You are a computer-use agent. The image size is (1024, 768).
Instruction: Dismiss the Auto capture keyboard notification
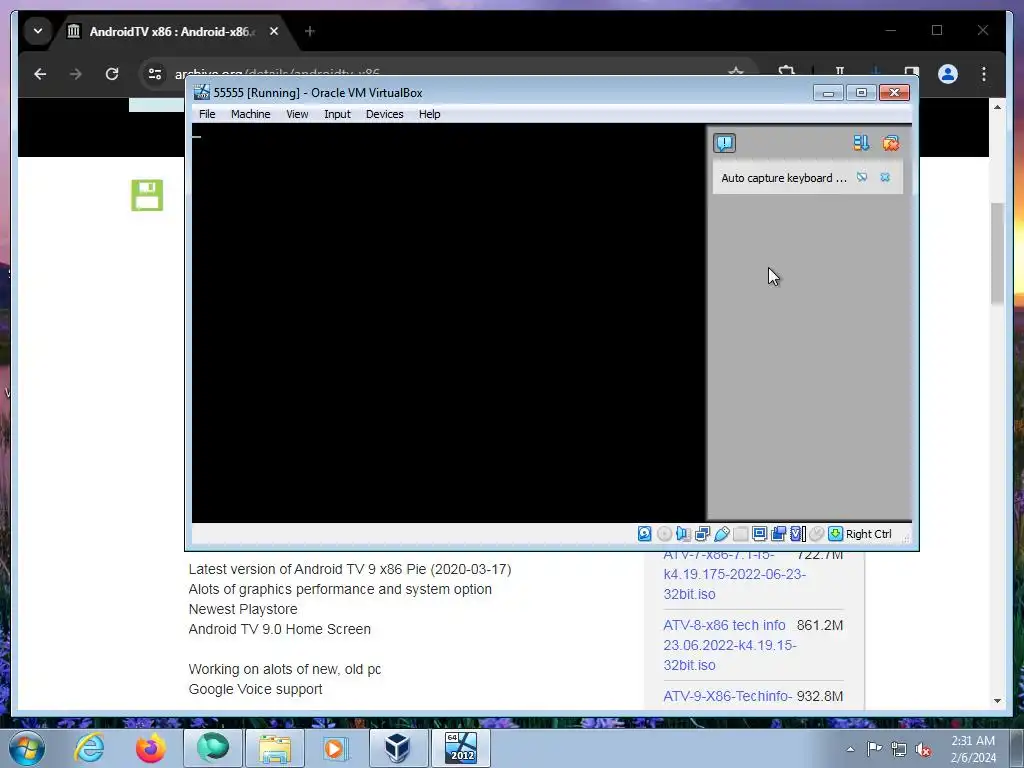pos(885,177)
